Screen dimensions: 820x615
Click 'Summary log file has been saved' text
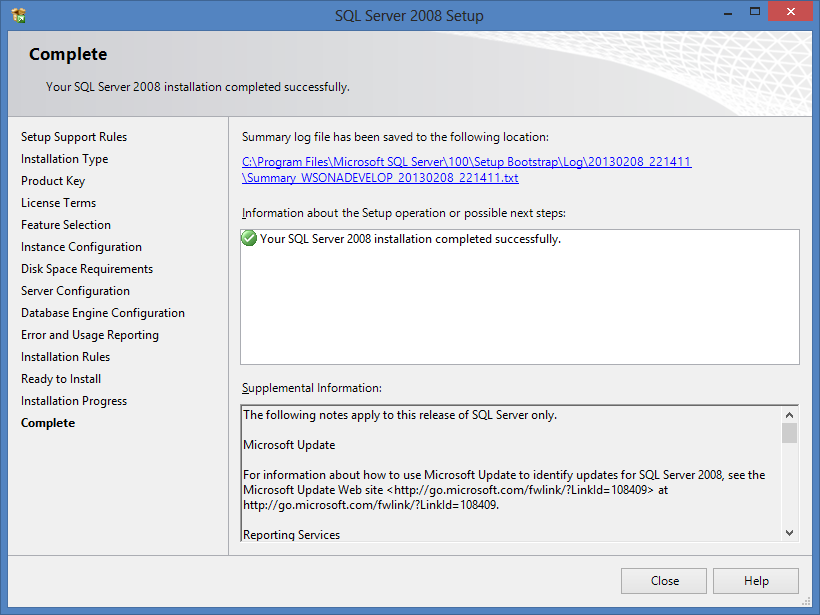pos(395,136)
